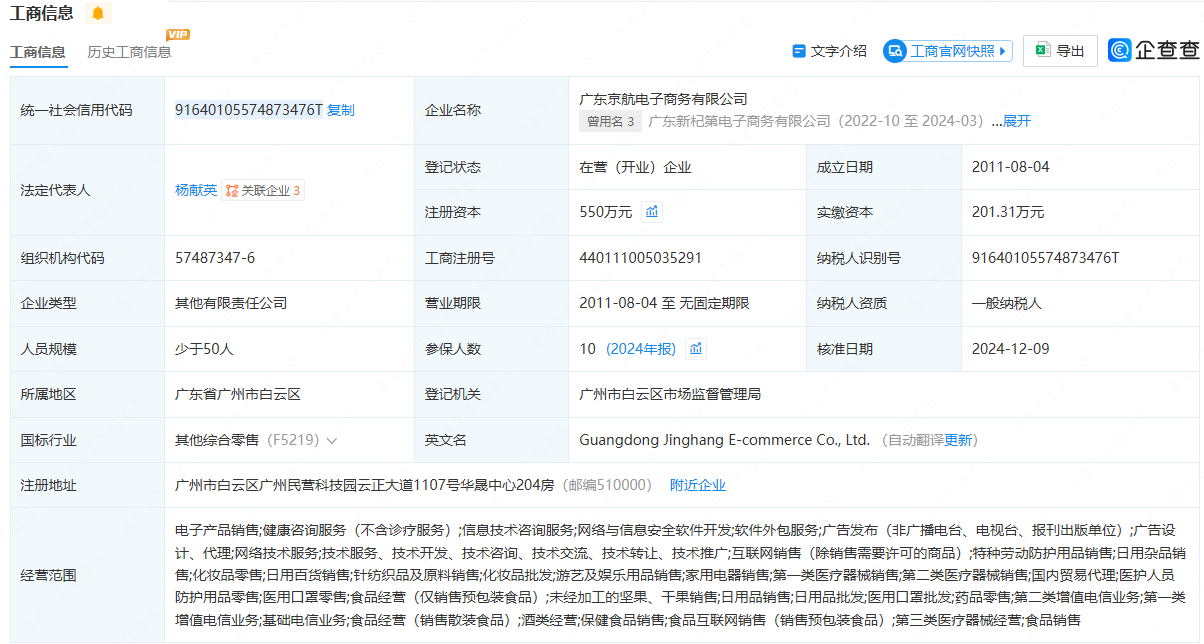Open chart icon beside 参保人数 2024年报

coord(696,349)
